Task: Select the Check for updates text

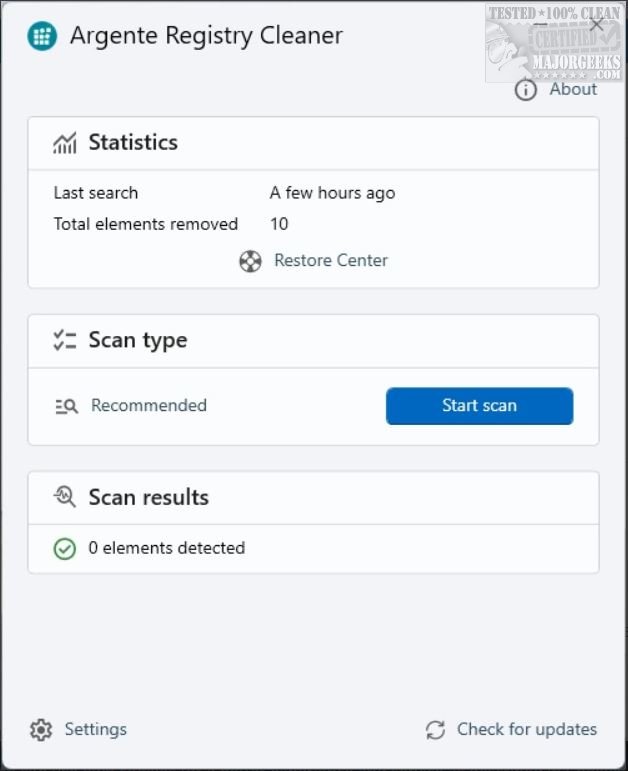Action: point(527,729)
